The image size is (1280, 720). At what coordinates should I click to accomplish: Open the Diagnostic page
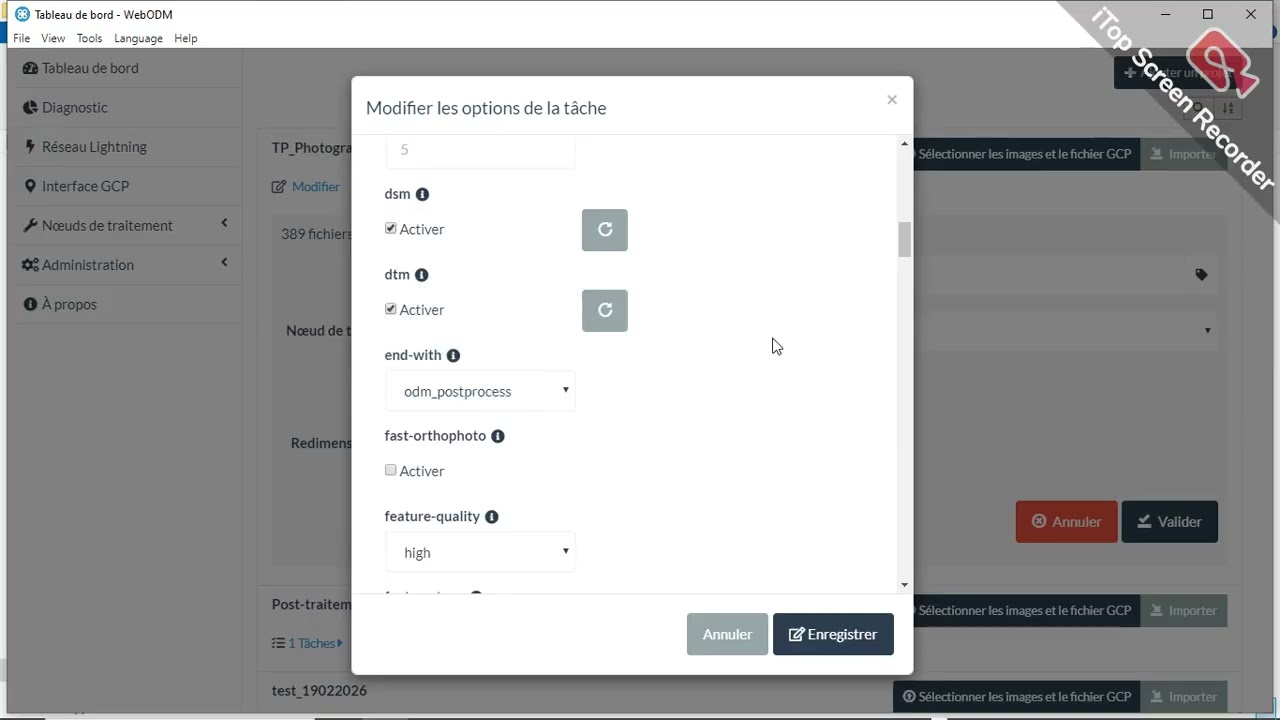pyautogui.click(x=75, y=108)
